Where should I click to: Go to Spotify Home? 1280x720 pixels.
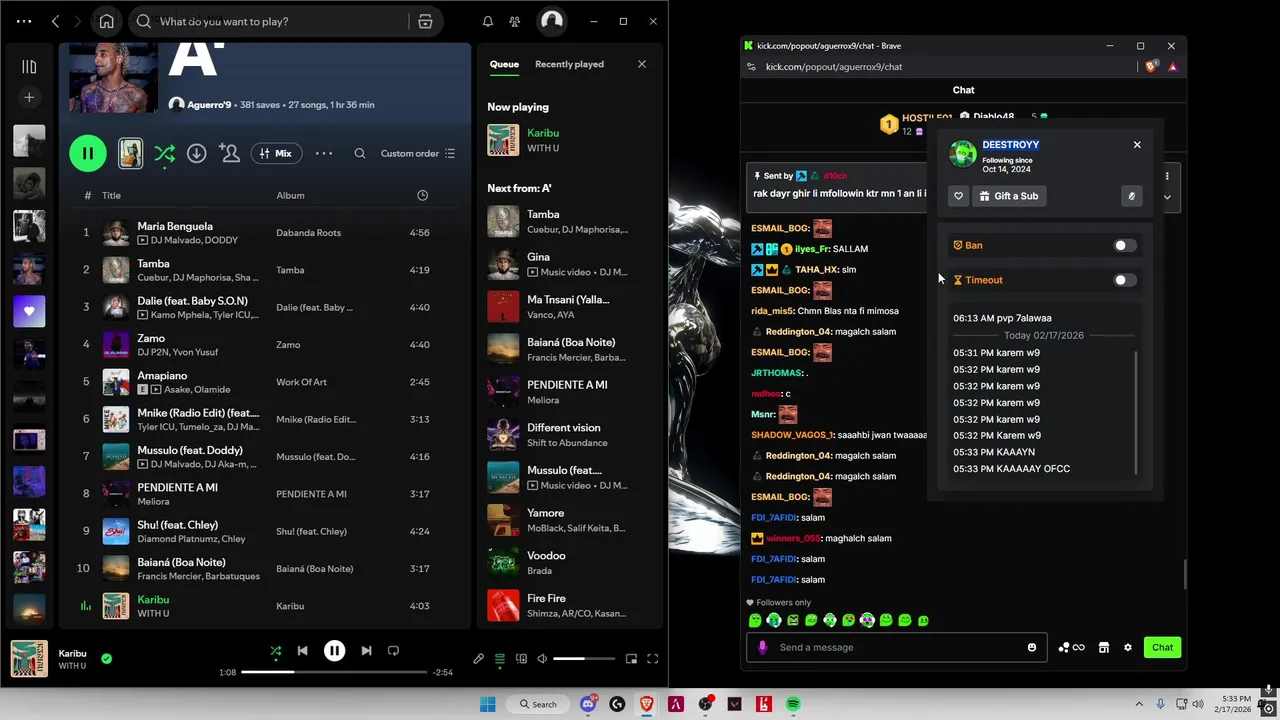coord(106,21)
